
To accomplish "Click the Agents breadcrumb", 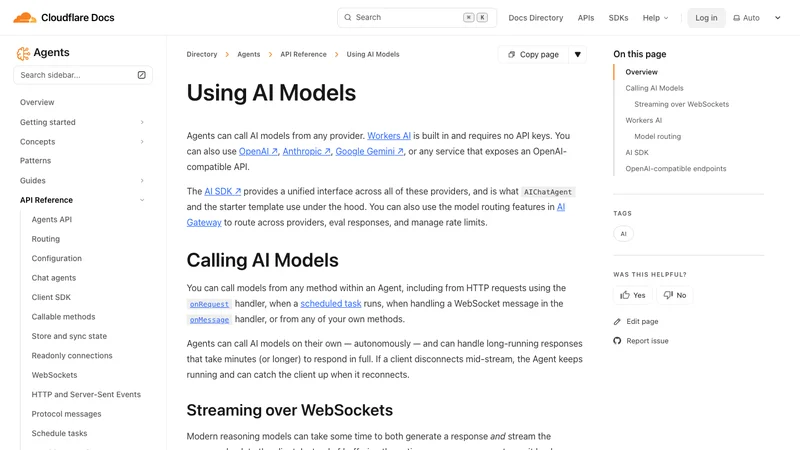I will point(248,54).
